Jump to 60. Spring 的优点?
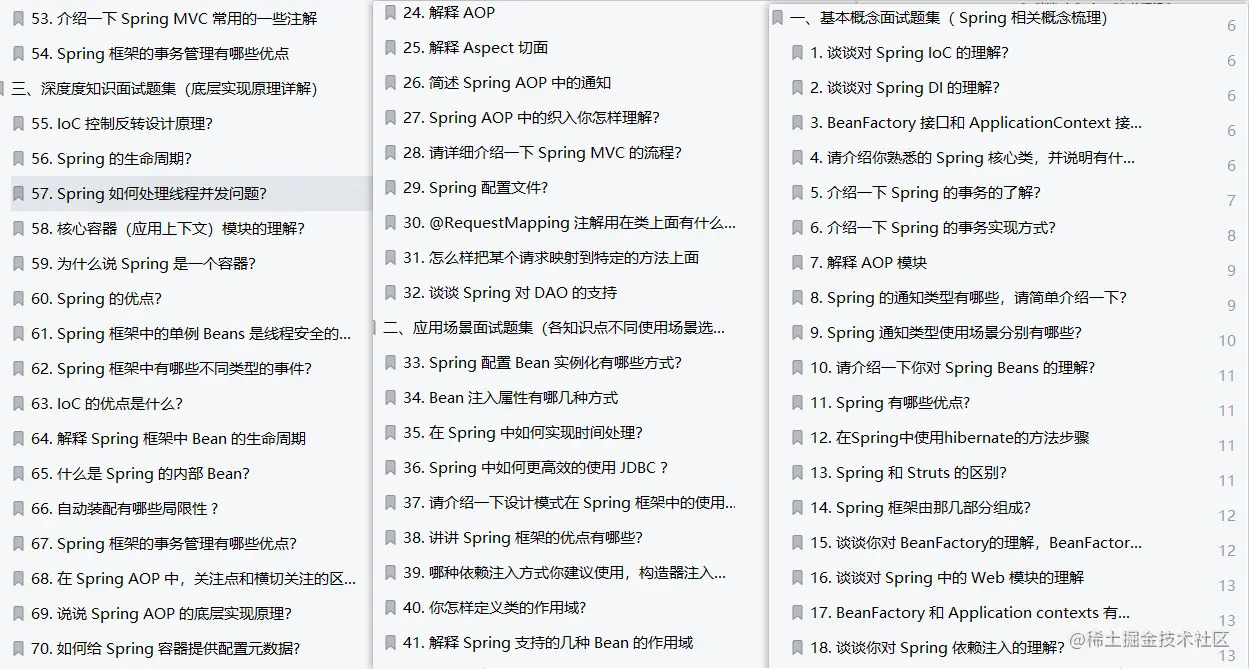 96,299
